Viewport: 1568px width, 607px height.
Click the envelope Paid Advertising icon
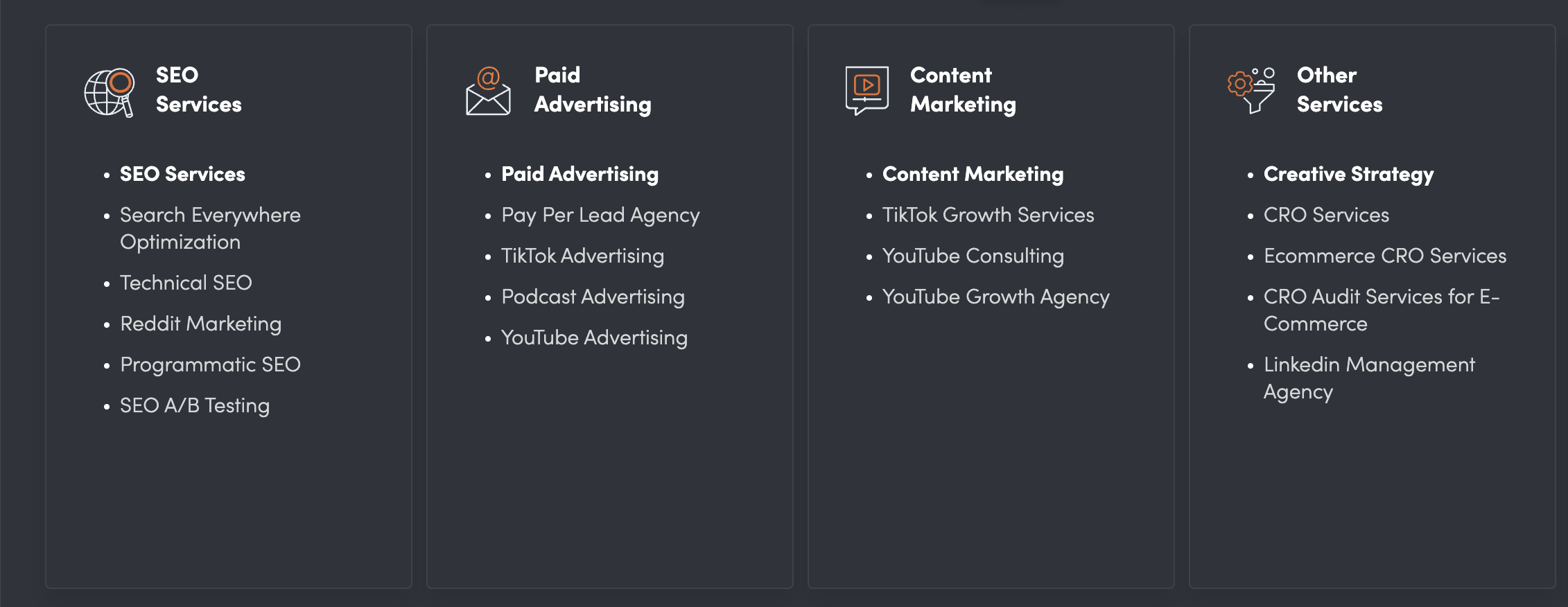click(488, 91)
